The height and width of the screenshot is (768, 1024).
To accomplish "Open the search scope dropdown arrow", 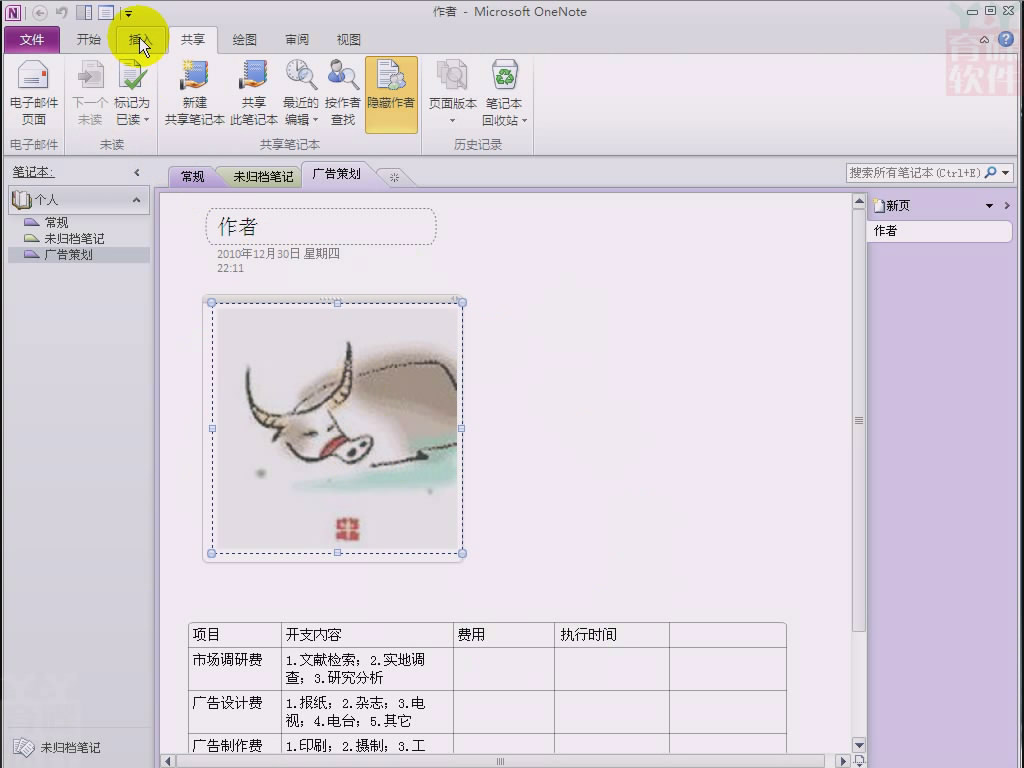I will pyautogui.click(x=1006, y=173).
